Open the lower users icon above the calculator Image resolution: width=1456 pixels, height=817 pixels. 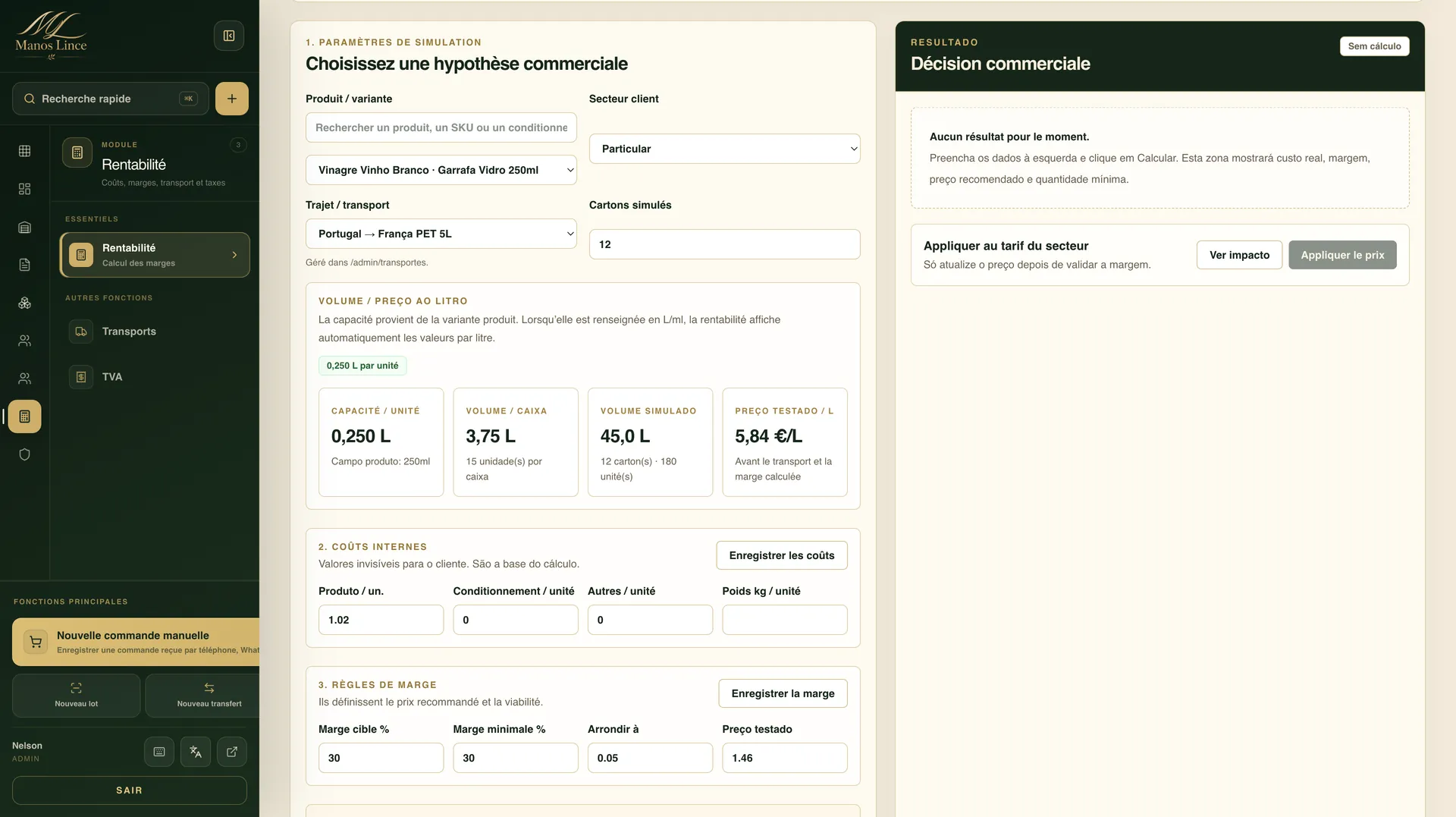coord(24,379)
